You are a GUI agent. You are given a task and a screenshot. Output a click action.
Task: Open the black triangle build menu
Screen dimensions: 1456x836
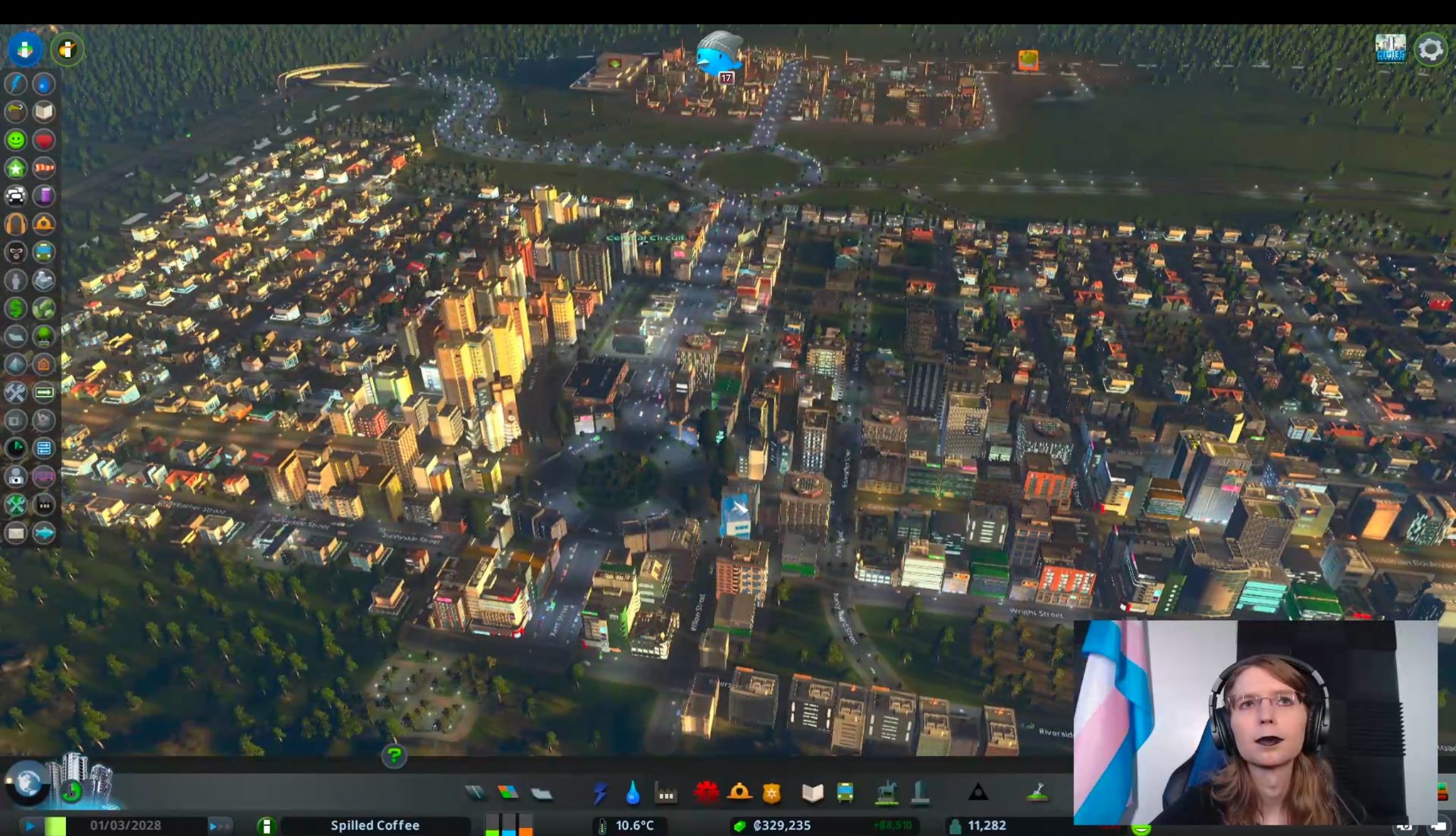point(978,793)
